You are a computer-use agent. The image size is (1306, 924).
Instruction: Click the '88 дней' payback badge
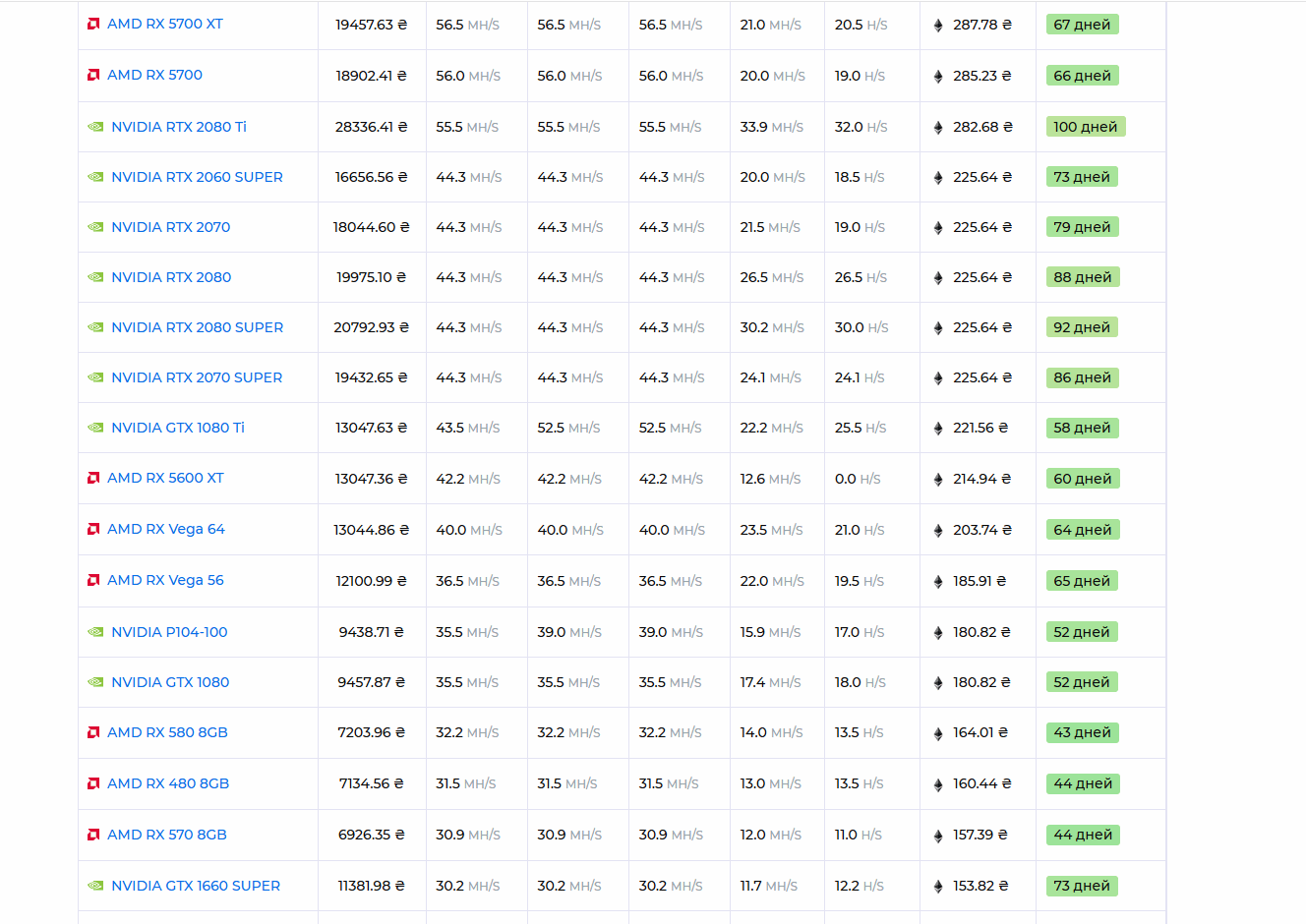[x=1083, y=277]
